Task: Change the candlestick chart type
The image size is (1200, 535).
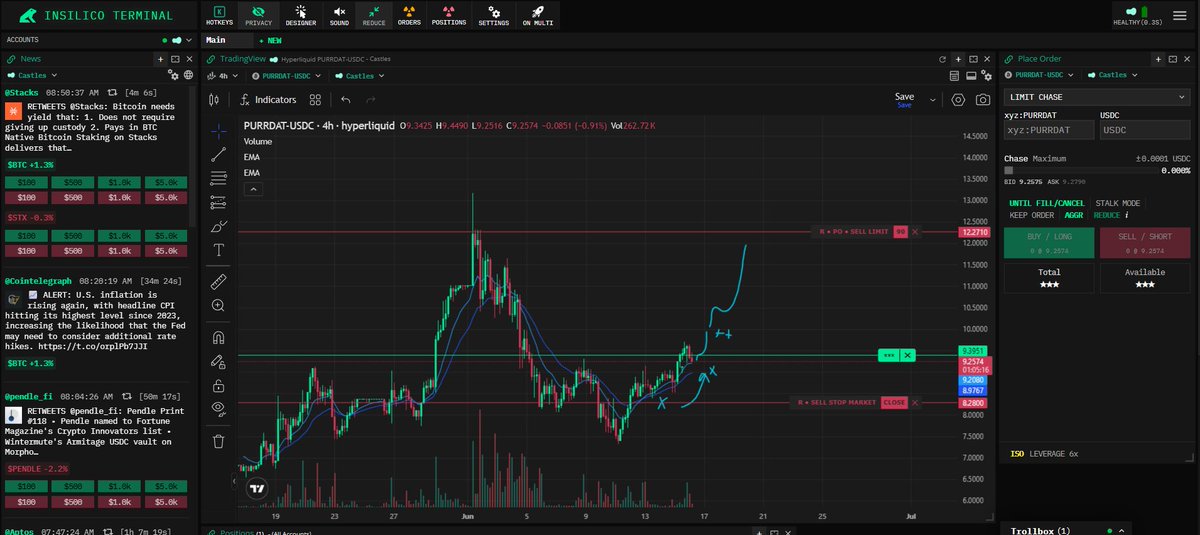Action: (214, 100)
